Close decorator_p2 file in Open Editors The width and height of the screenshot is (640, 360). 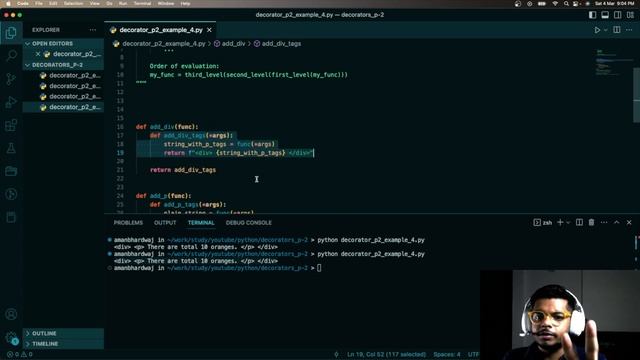[38, 54]
